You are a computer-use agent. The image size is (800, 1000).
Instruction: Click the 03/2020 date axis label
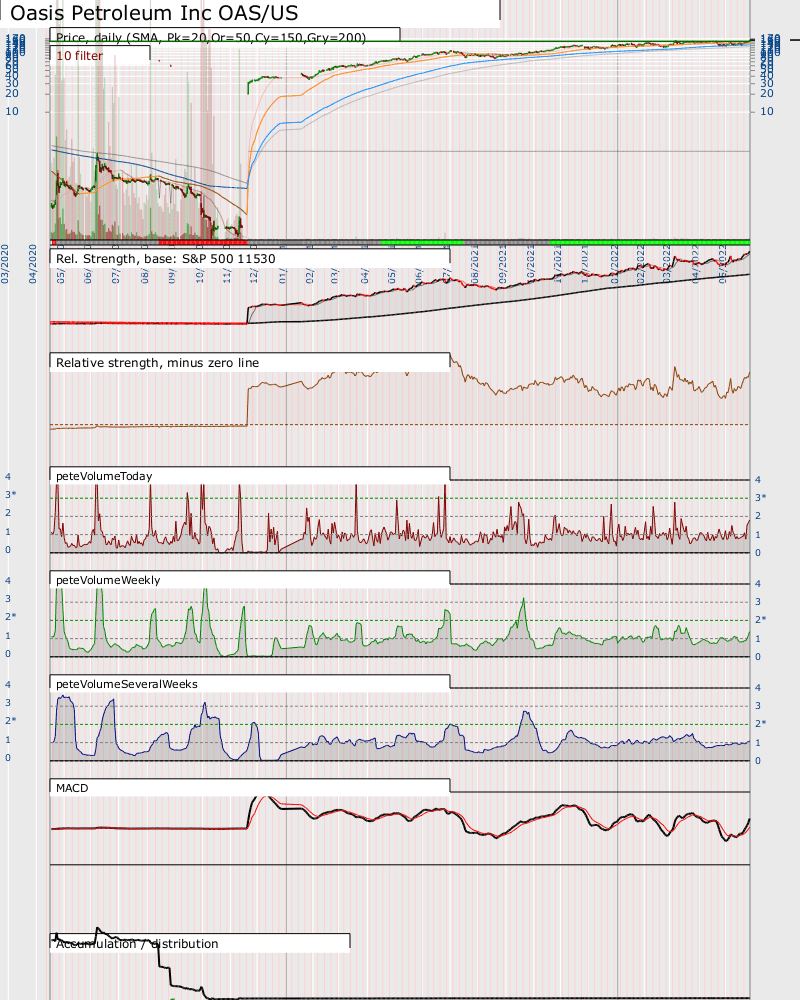point(5,264)
